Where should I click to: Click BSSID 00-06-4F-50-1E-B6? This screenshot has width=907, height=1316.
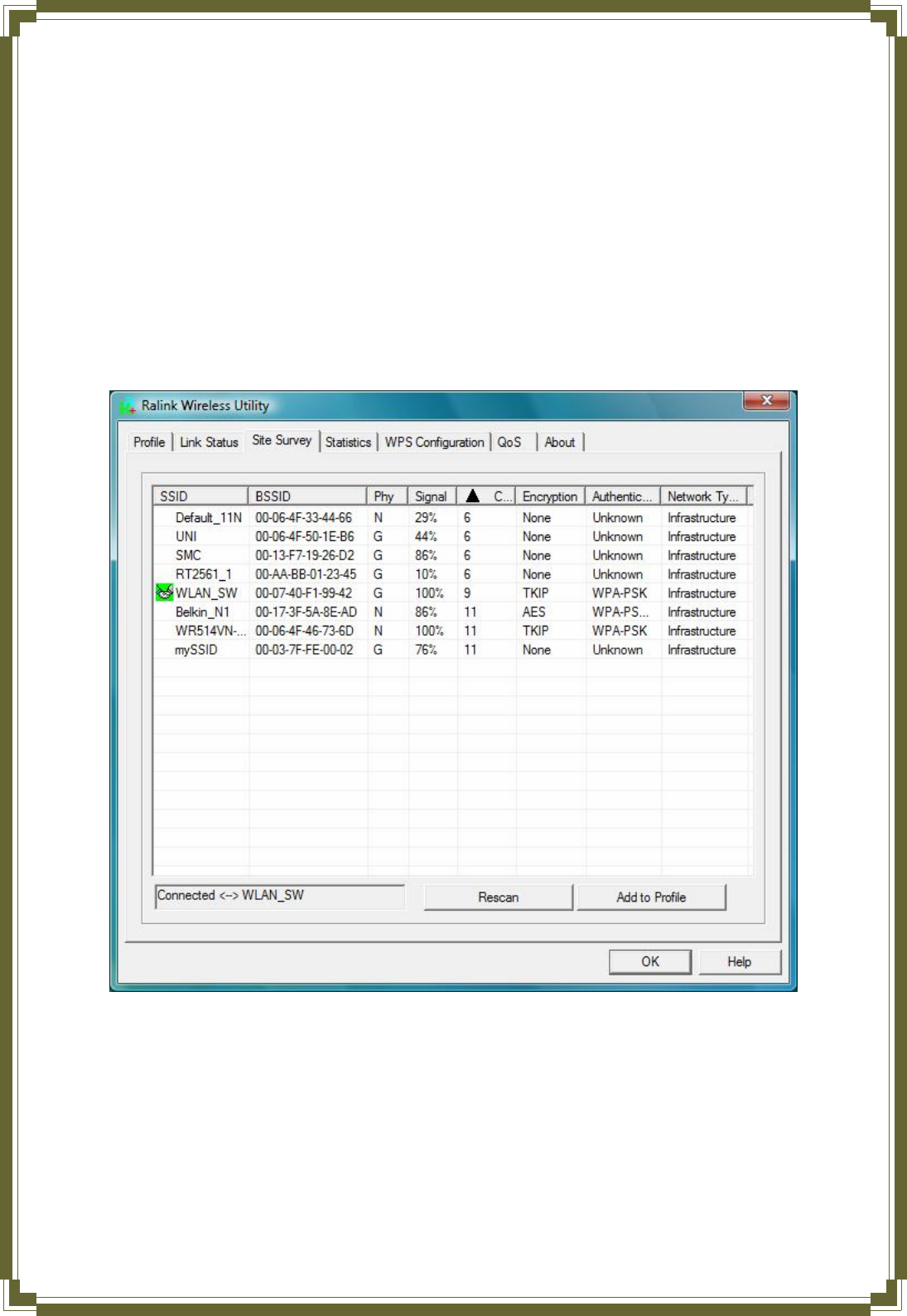(x=304, y=536)
